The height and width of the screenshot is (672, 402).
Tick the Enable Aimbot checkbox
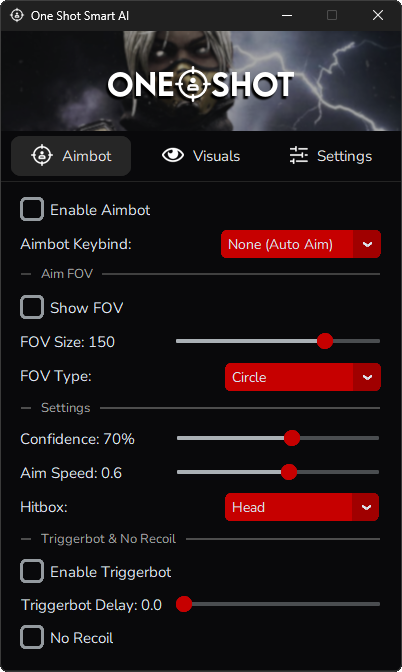32,209
